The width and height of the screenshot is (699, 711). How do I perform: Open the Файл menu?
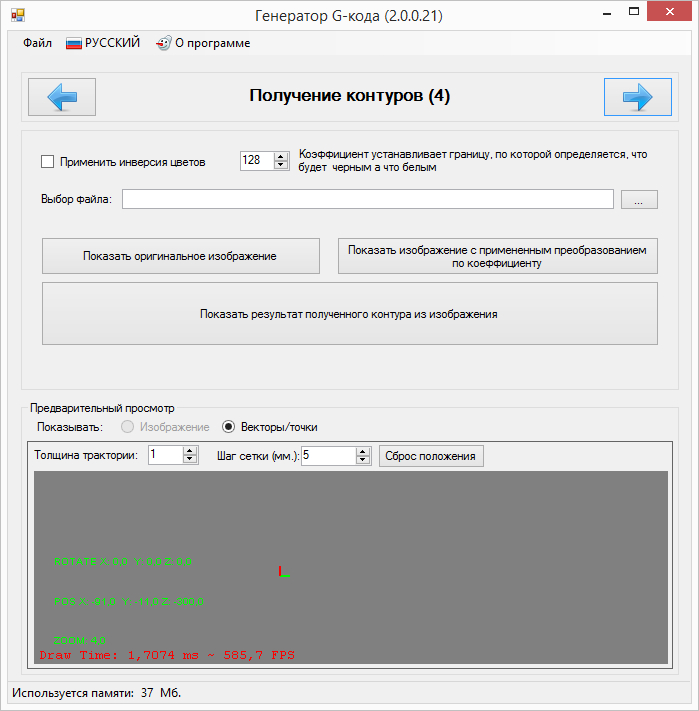37,43
